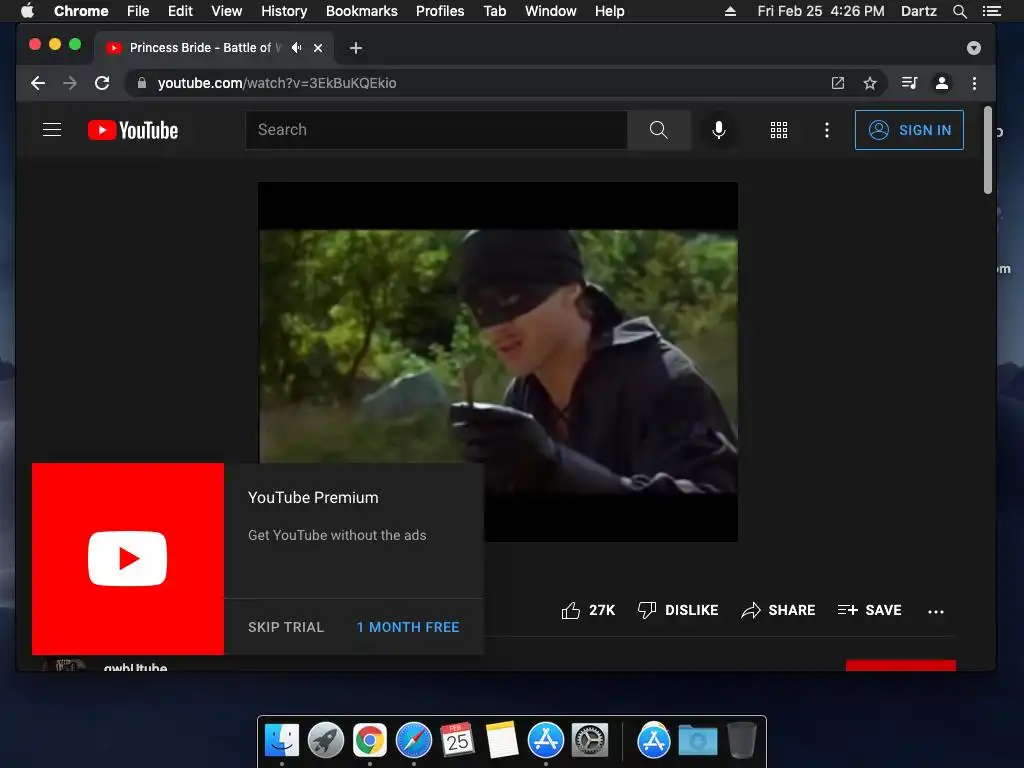Open the History menu
Image resolution: width=1024 pixels, height=768 pixels.
[x=284, y=11]
